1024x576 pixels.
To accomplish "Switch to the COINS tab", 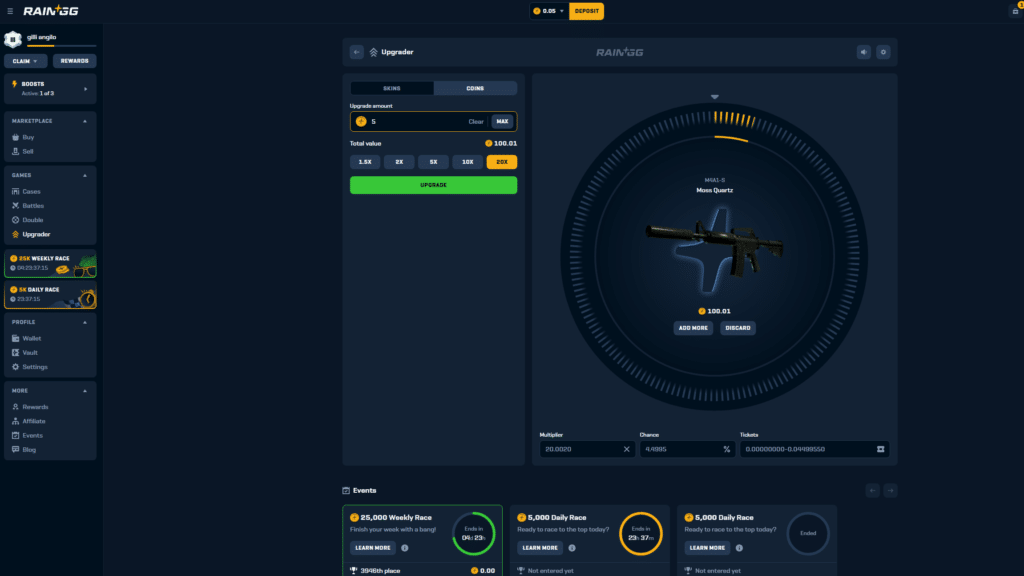I will click(475, 88).
